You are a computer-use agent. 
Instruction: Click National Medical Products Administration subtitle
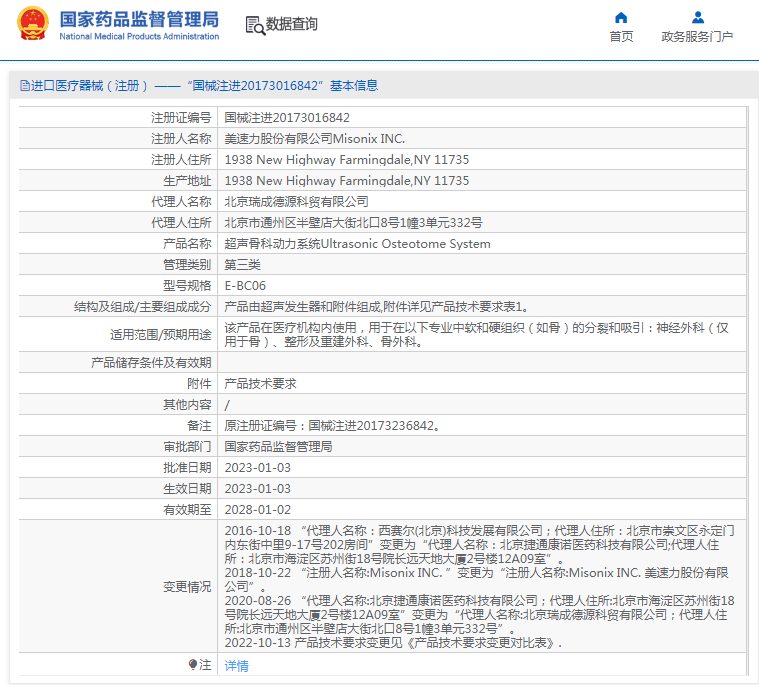point(139,36)
